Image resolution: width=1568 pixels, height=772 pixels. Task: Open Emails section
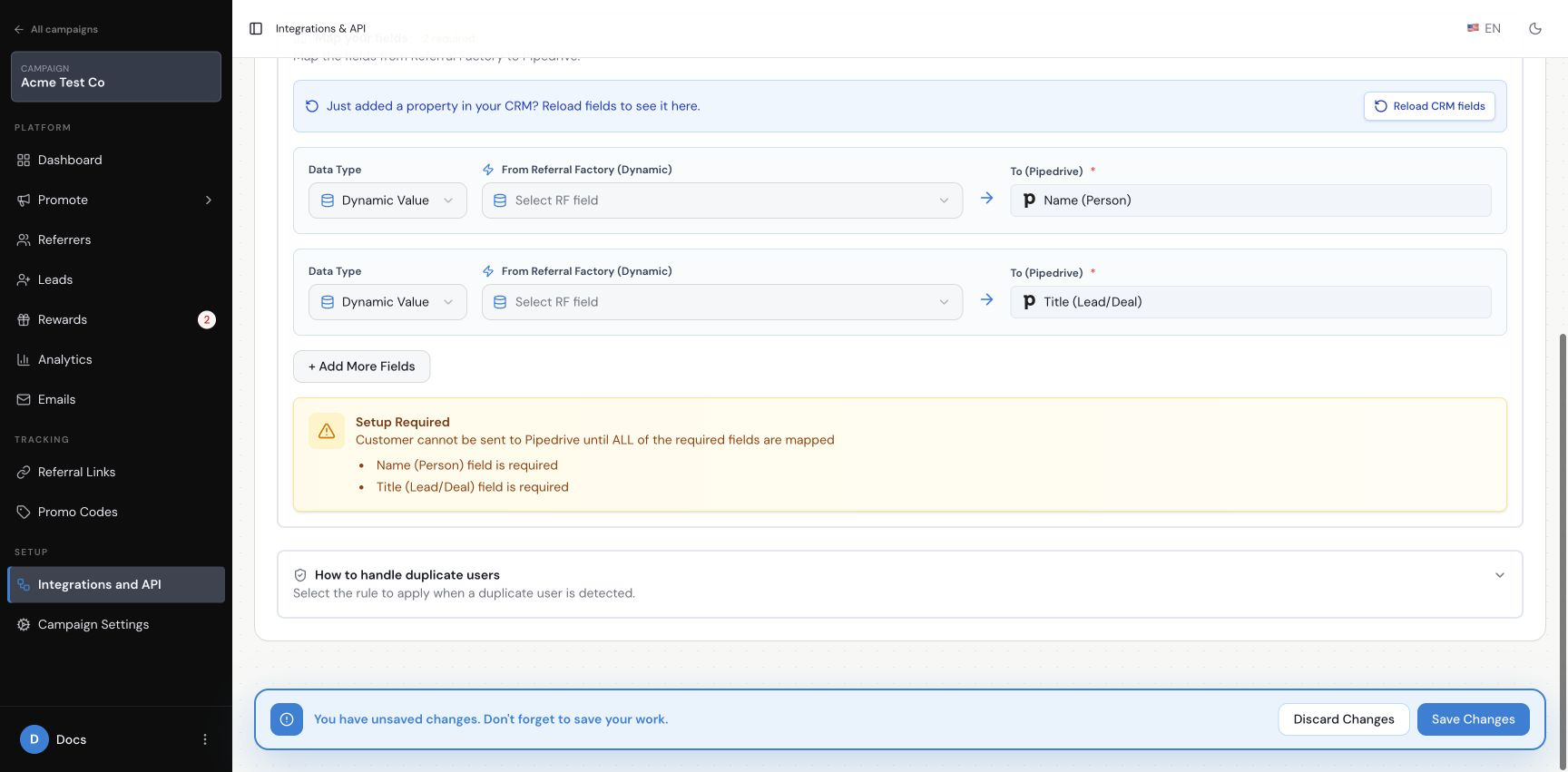pos(116,399)
